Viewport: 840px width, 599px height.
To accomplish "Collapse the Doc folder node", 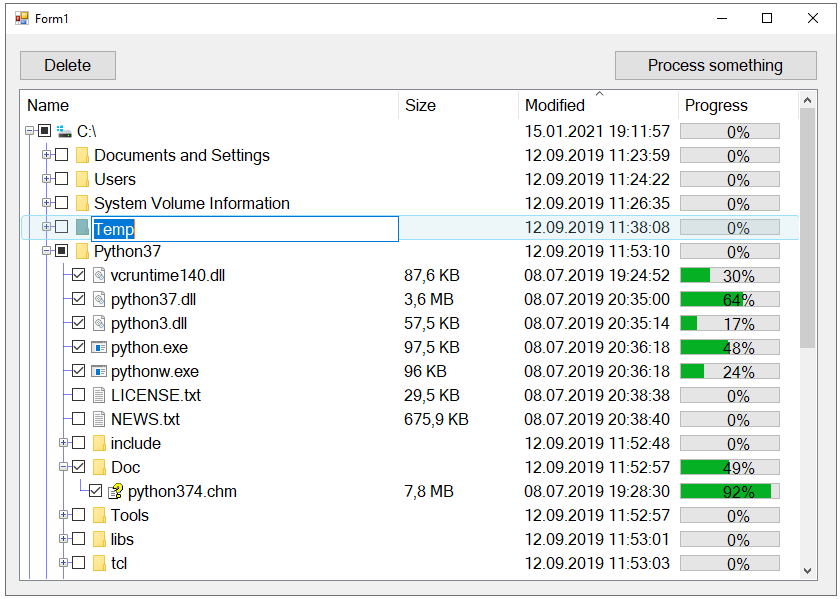I will 63,467.
